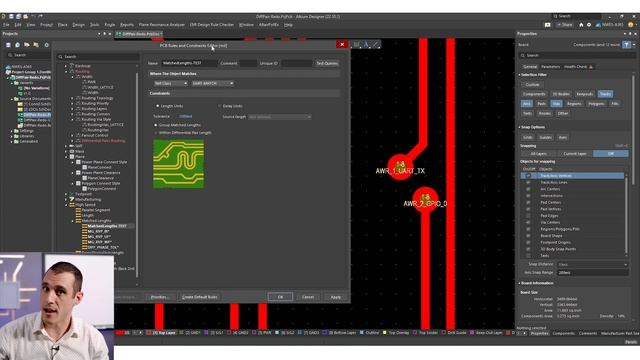Open the Reports menu
This screenshot has width=640, height=360.
[127, 25]
